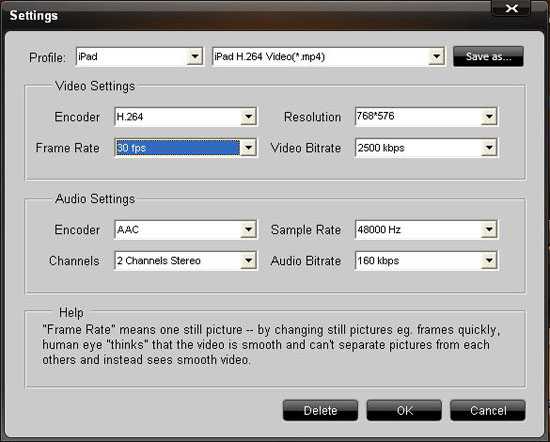The image size is (550, 442).
Task: Expand the Video Bitrate 2500 kbps arrow
Action: click(489, 148)
